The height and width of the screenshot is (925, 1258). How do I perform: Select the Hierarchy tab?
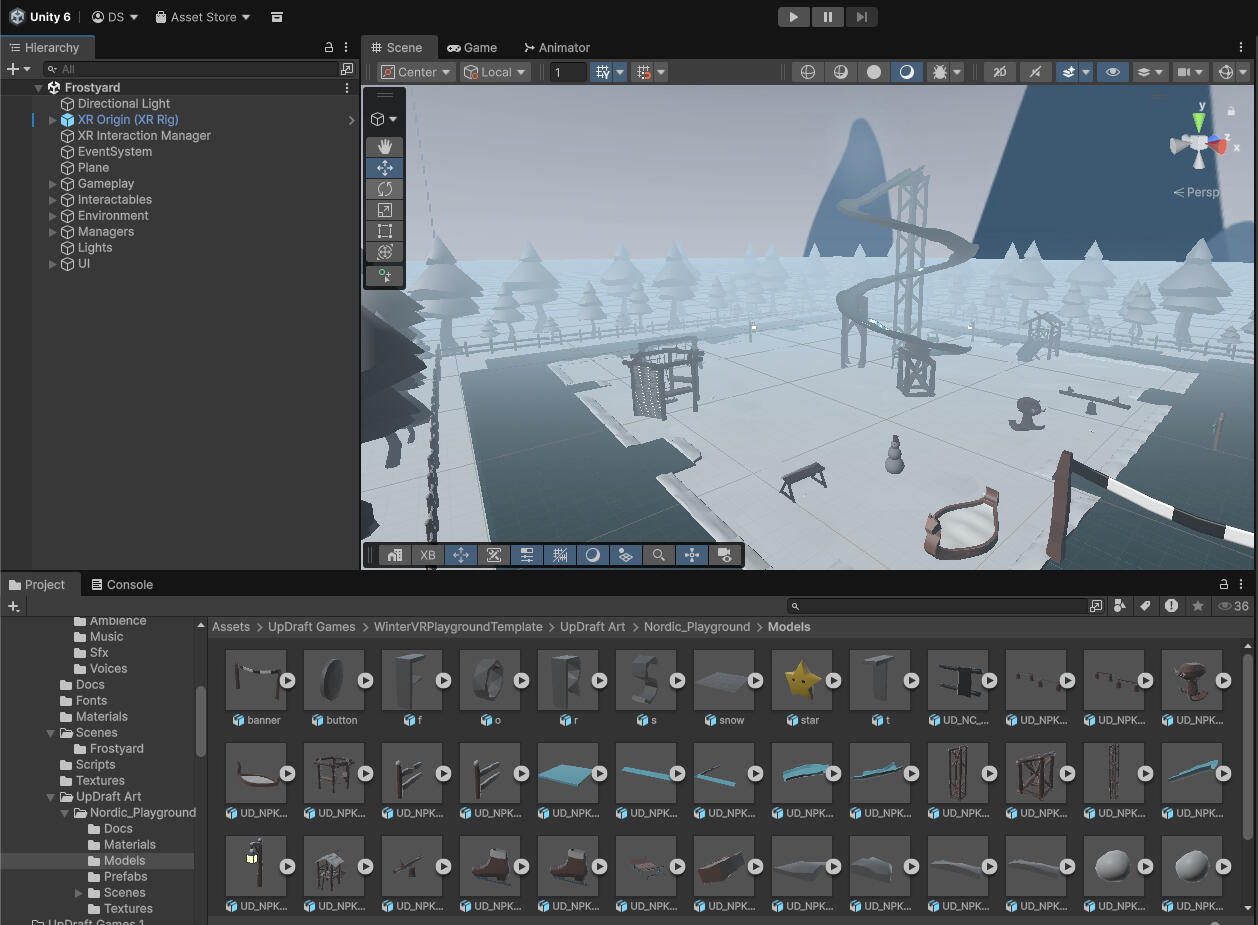pos(47,47)
